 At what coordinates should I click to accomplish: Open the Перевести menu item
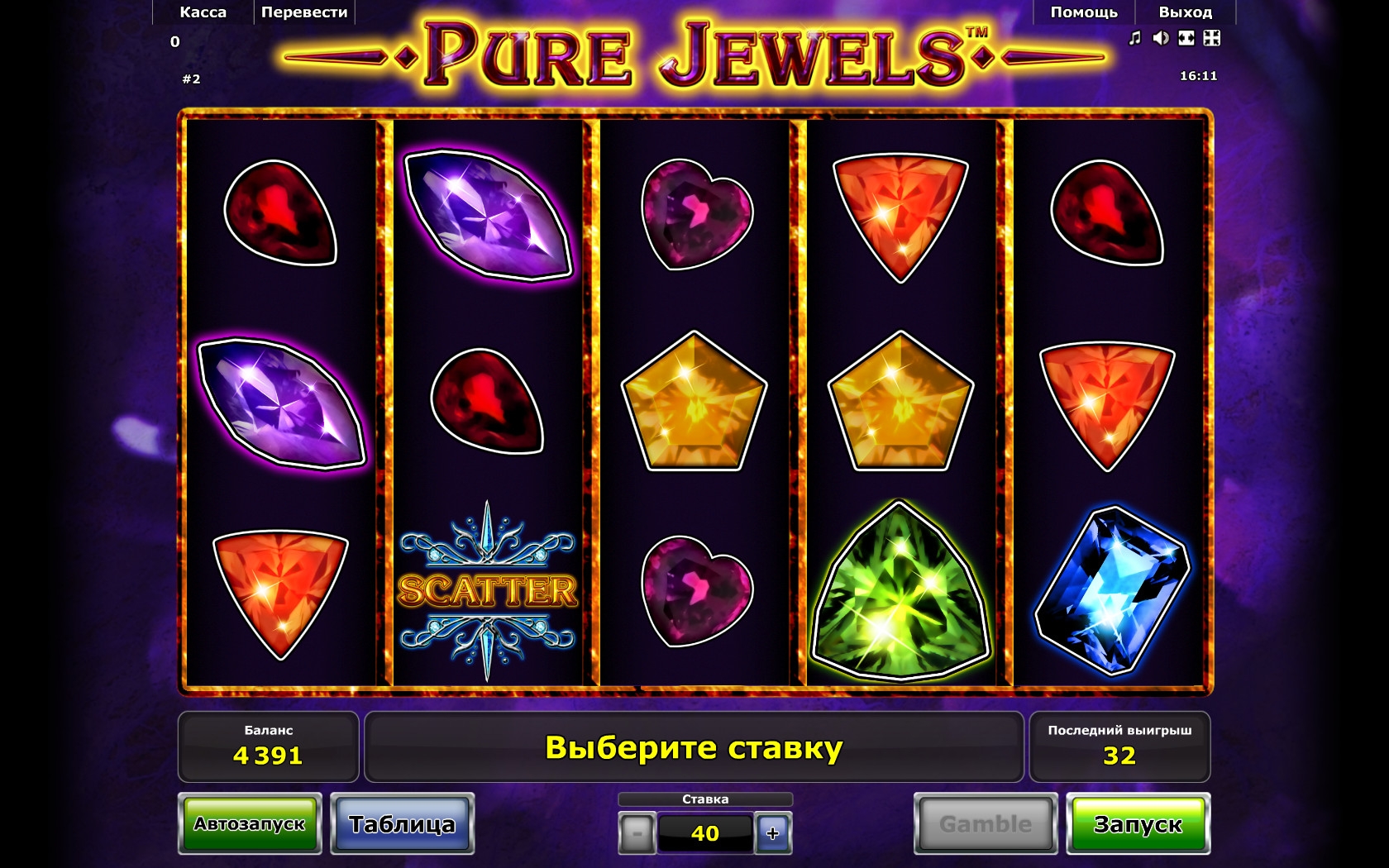point(304,12)
